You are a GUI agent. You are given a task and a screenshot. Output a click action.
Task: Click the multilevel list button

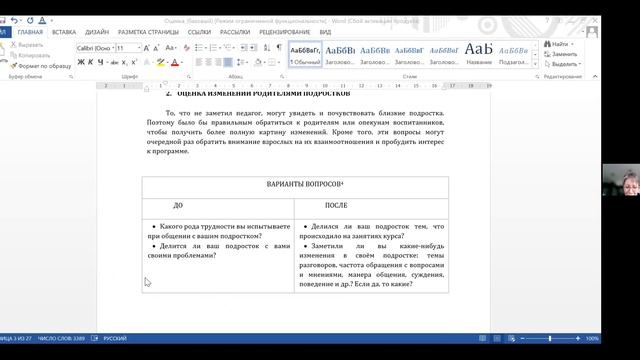(x=227, y=48)
